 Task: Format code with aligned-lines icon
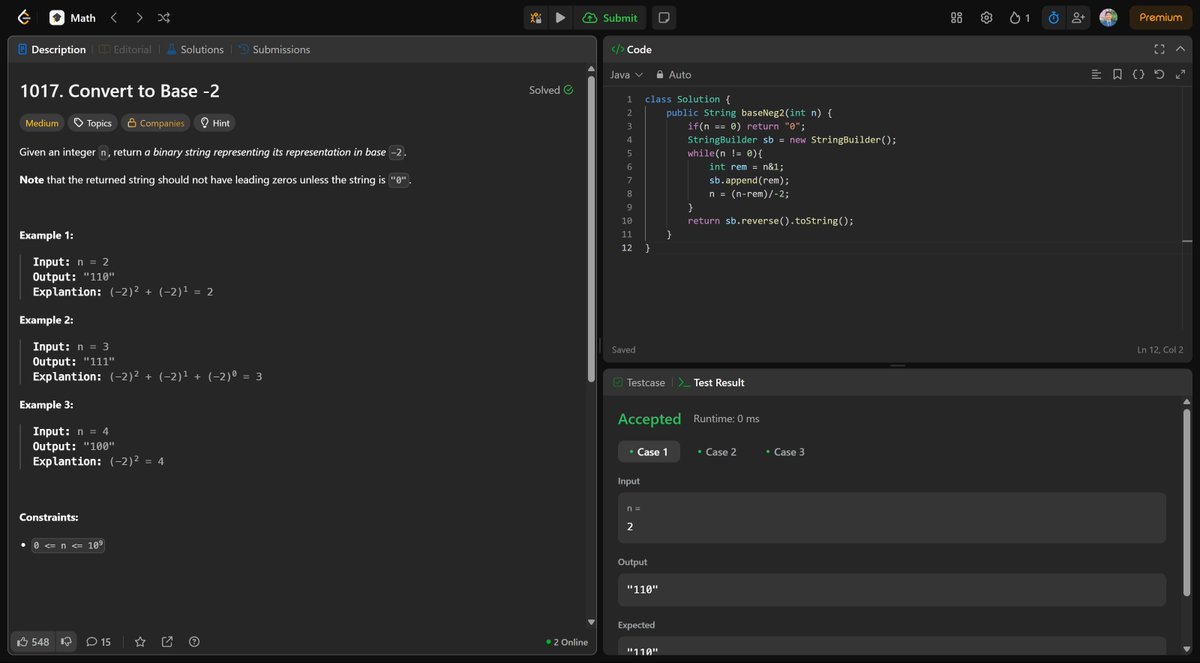tap(1096, 75)
